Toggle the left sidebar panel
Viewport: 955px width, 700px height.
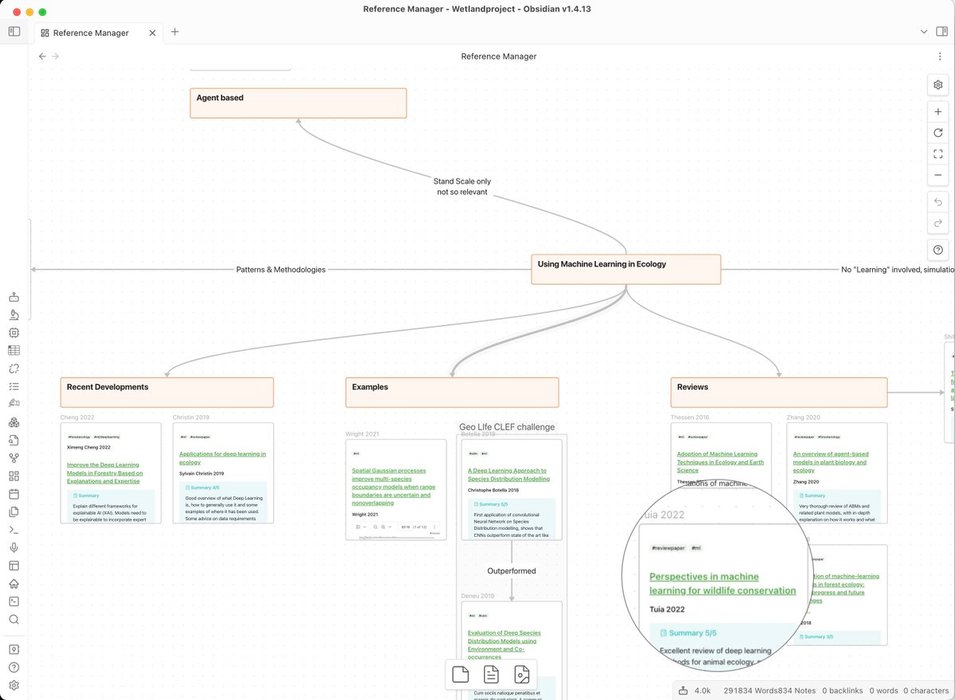coord(14,32)
